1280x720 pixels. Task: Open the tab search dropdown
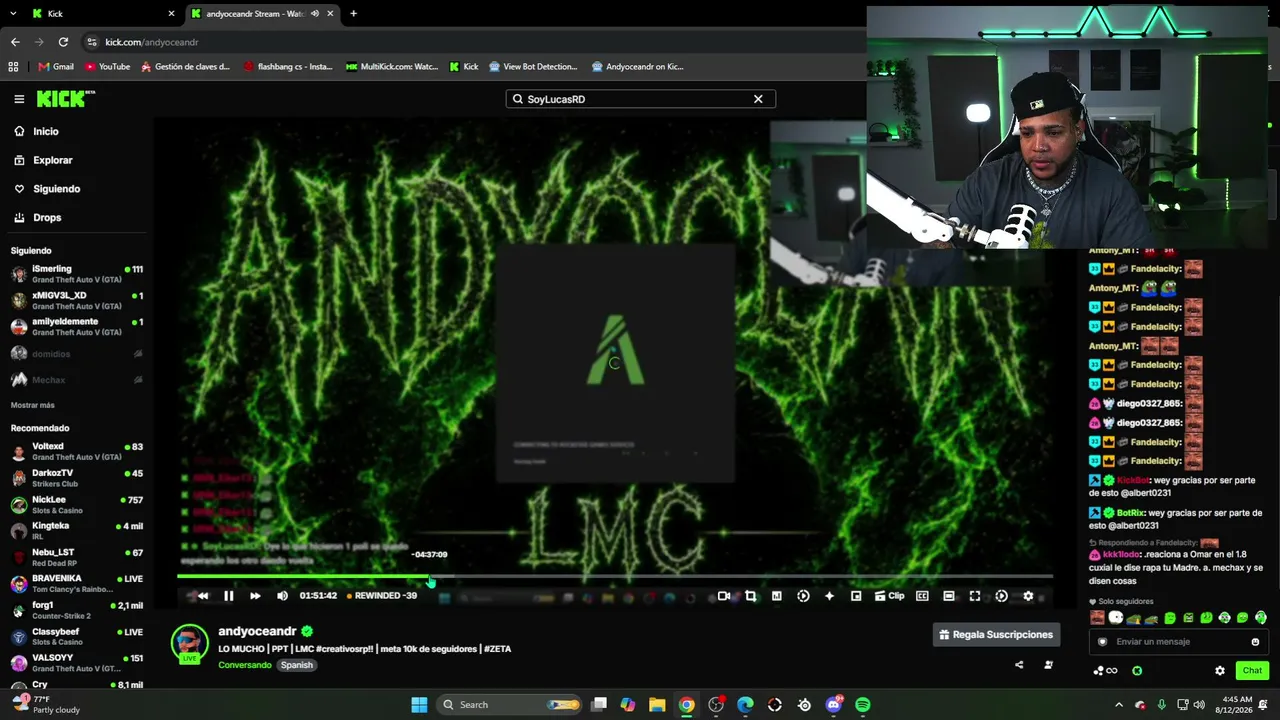[13, 14]
